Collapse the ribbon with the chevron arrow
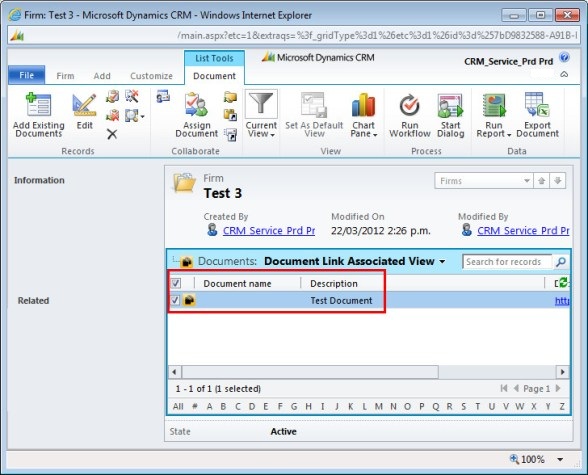Viewport: 588px width, 475px height. (564, 75)
